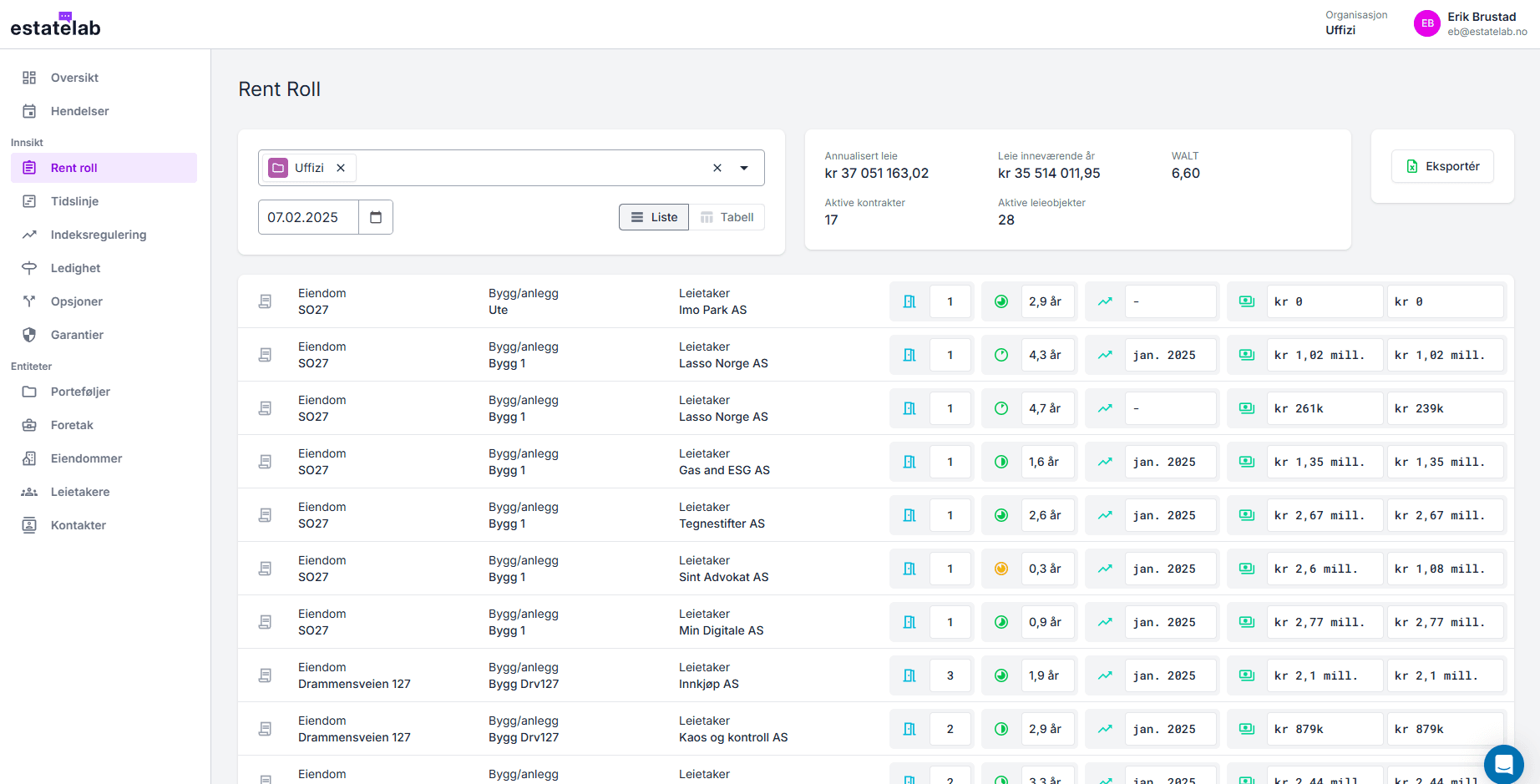Open Tidslinje in sidebar
Image resolution: width=1540 pixels, height=784 pixels.
click(x=104, y=201)
